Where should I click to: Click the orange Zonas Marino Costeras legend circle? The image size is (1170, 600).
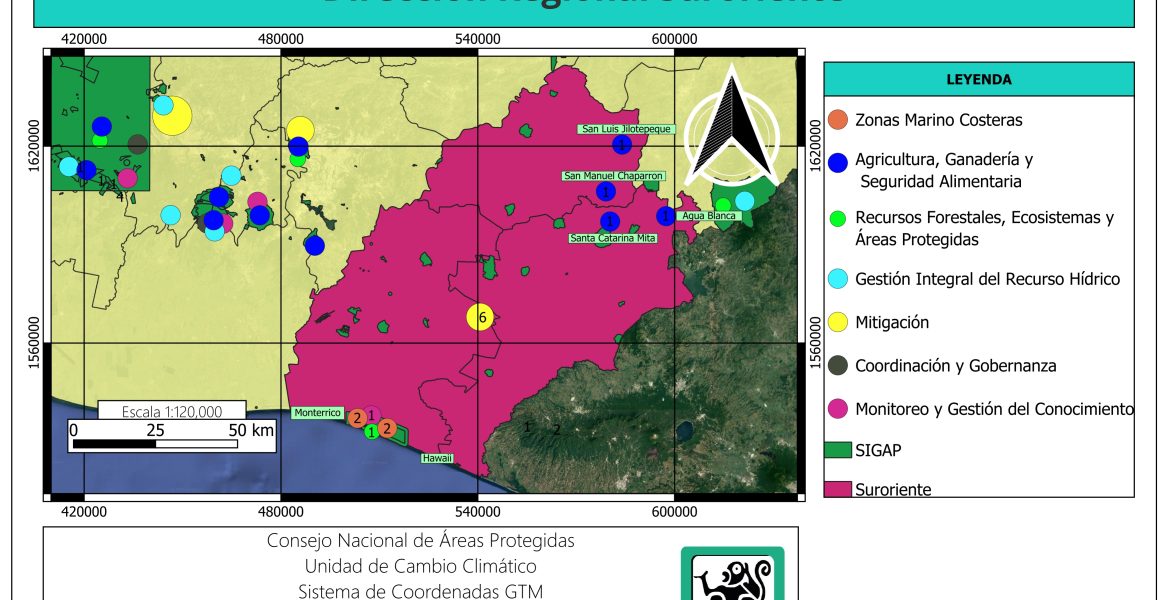(839, 120)
